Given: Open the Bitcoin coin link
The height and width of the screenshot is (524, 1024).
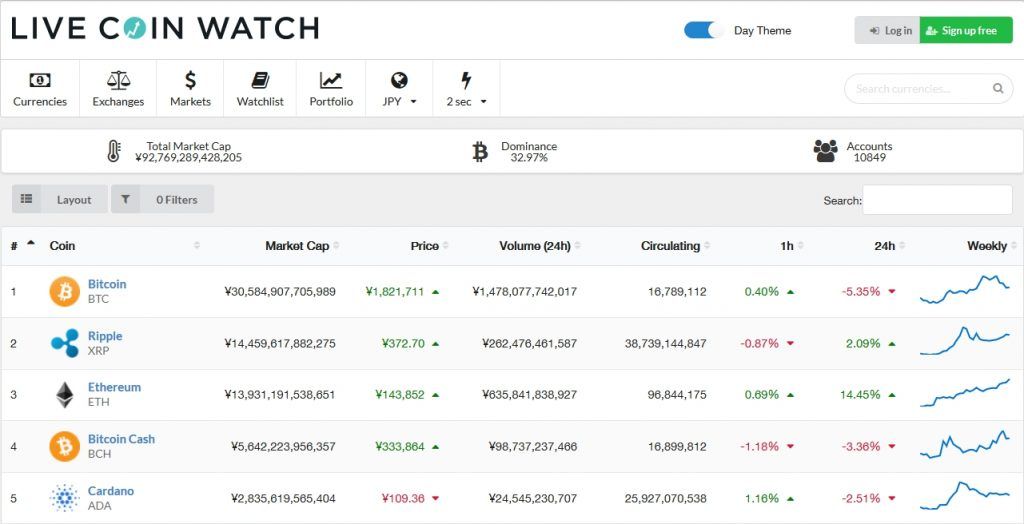Looking at the screenshot, I should tap(107, 284).
